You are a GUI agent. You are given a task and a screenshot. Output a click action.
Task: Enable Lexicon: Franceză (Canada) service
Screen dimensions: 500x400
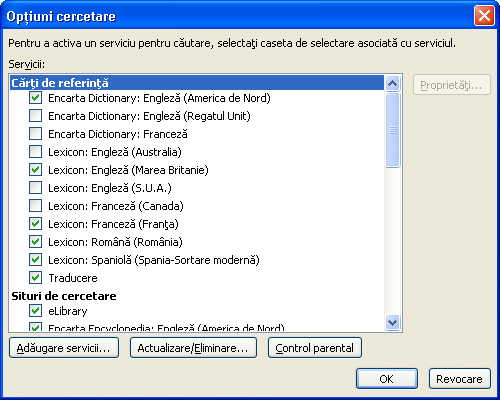coord(35,206)
